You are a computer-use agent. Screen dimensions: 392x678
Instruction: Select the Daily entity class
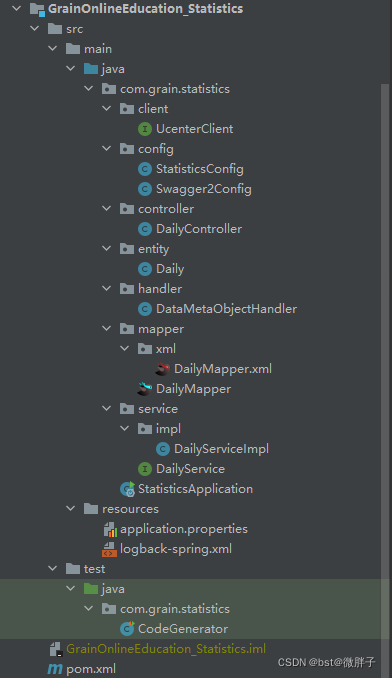pyautogui.click(x=170, y=269)
